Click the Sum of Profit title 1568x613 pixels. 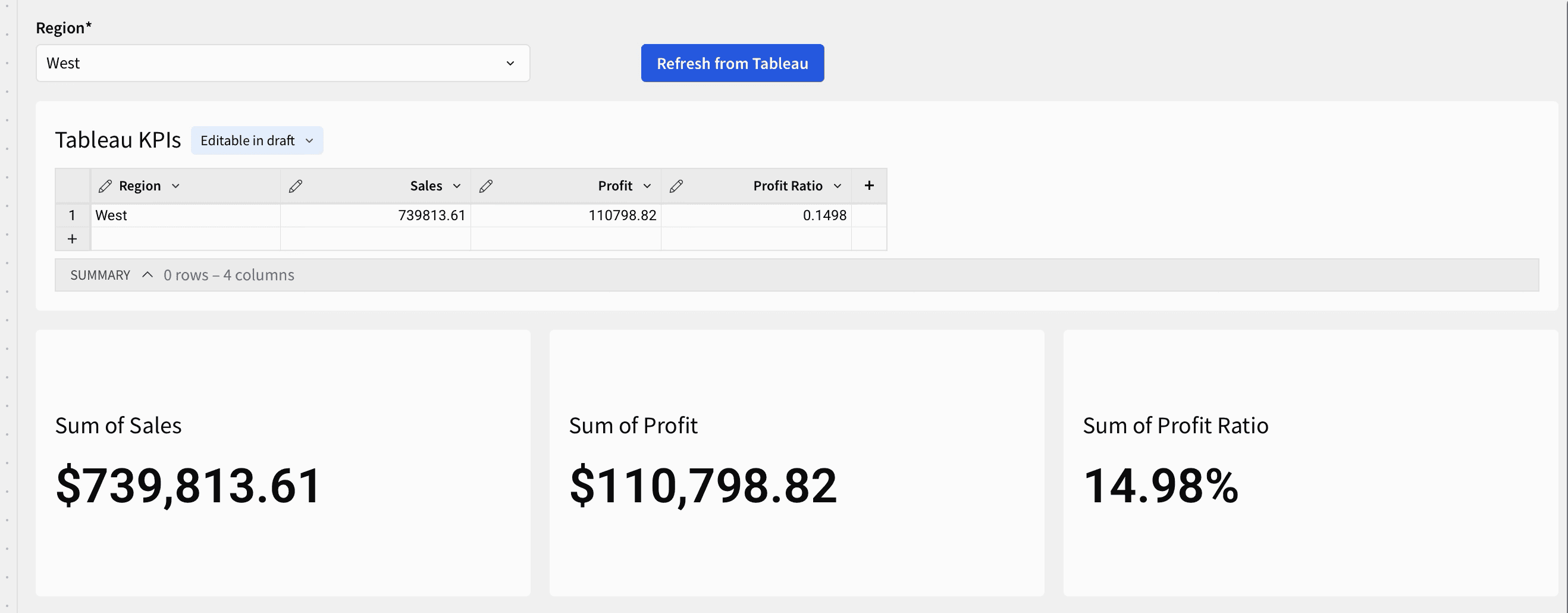633,426
